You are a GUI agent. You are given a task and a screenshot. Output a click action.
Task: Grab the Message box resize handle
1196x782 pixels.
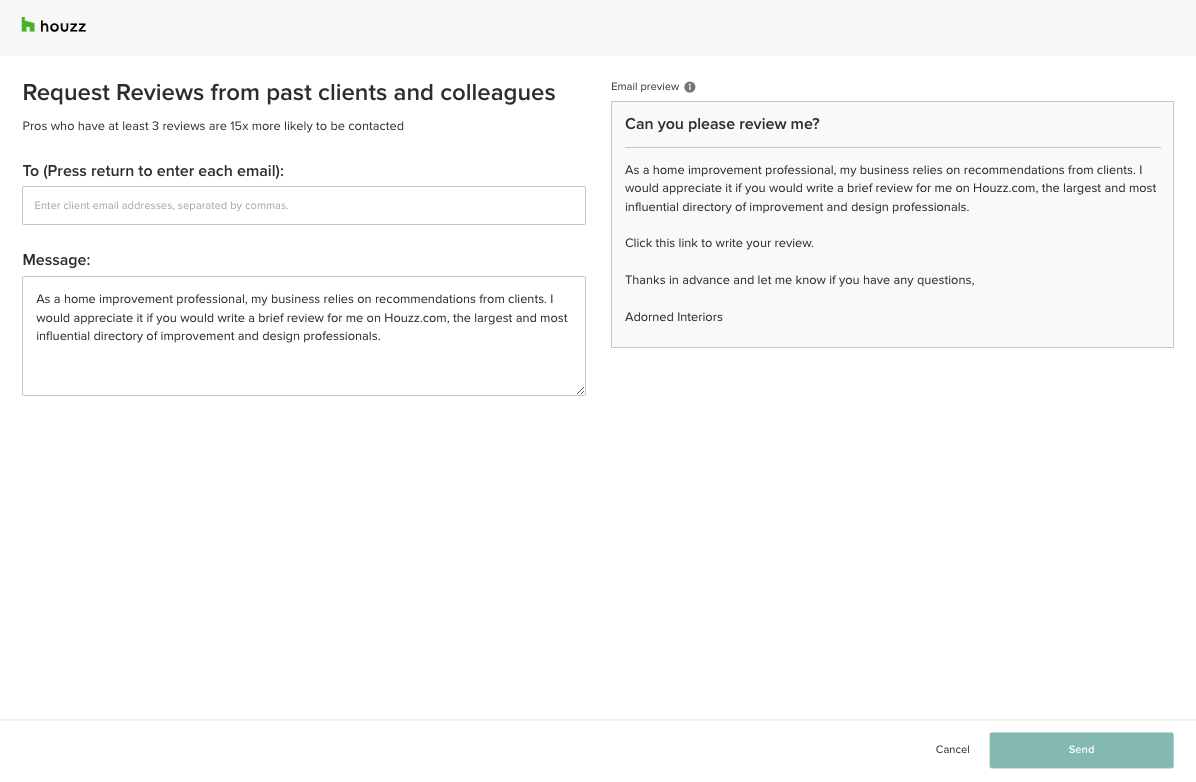pos(580,390)
